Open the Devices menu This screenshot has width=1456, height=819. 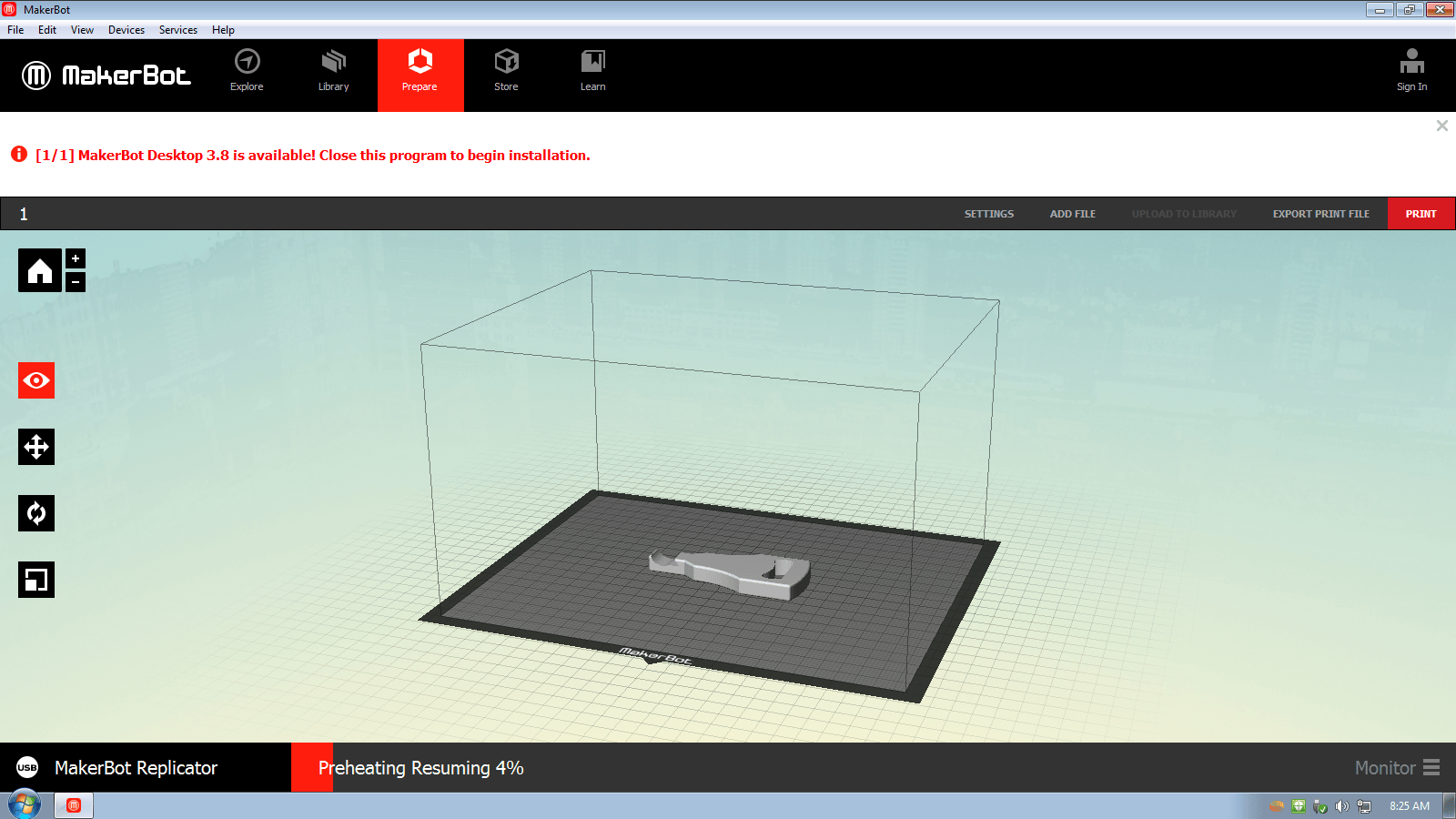(126, 30)
